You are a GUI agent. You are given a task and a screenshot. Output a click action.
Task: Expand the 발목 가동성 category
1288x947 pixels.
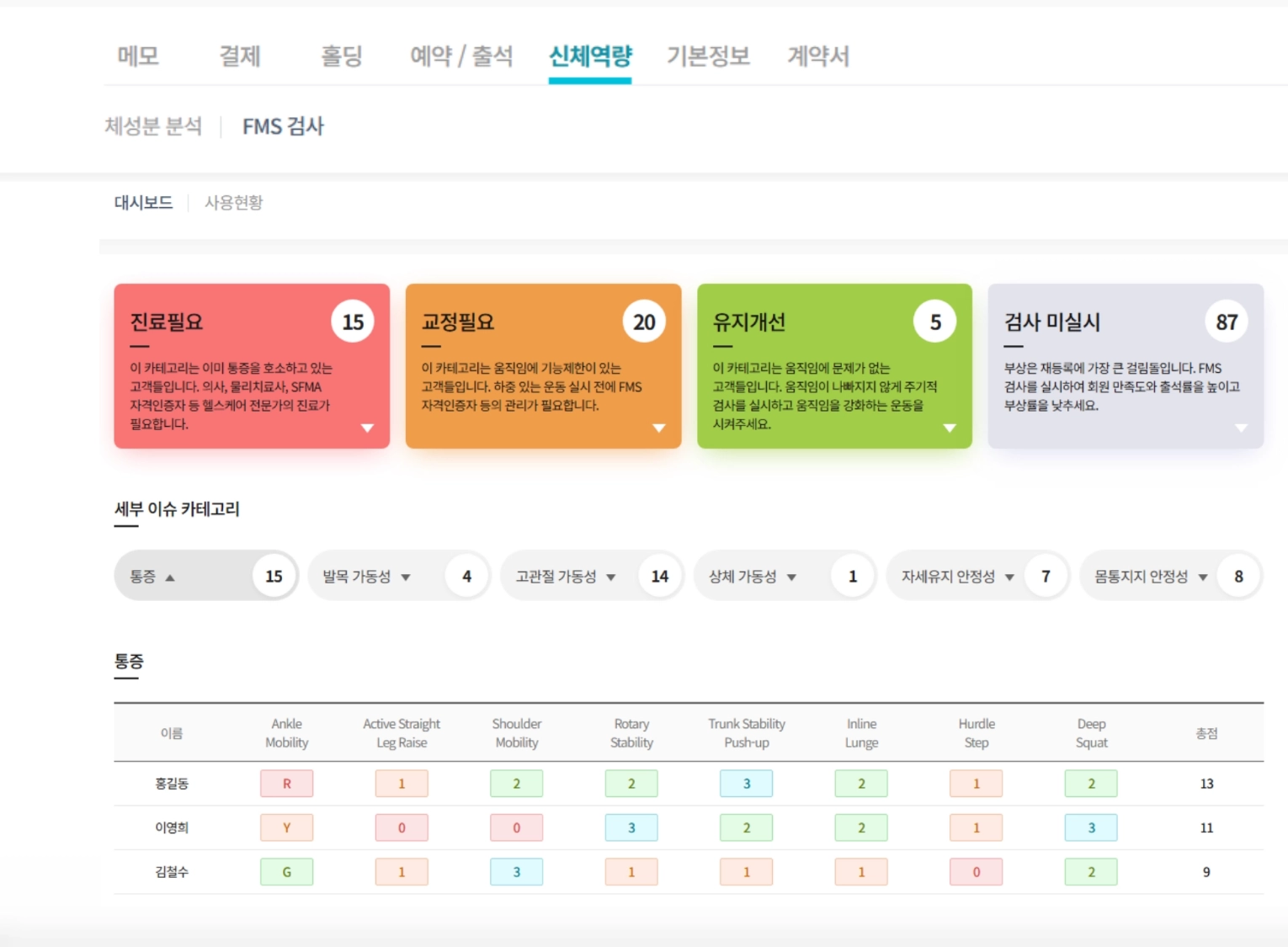[x=398, y=576]
